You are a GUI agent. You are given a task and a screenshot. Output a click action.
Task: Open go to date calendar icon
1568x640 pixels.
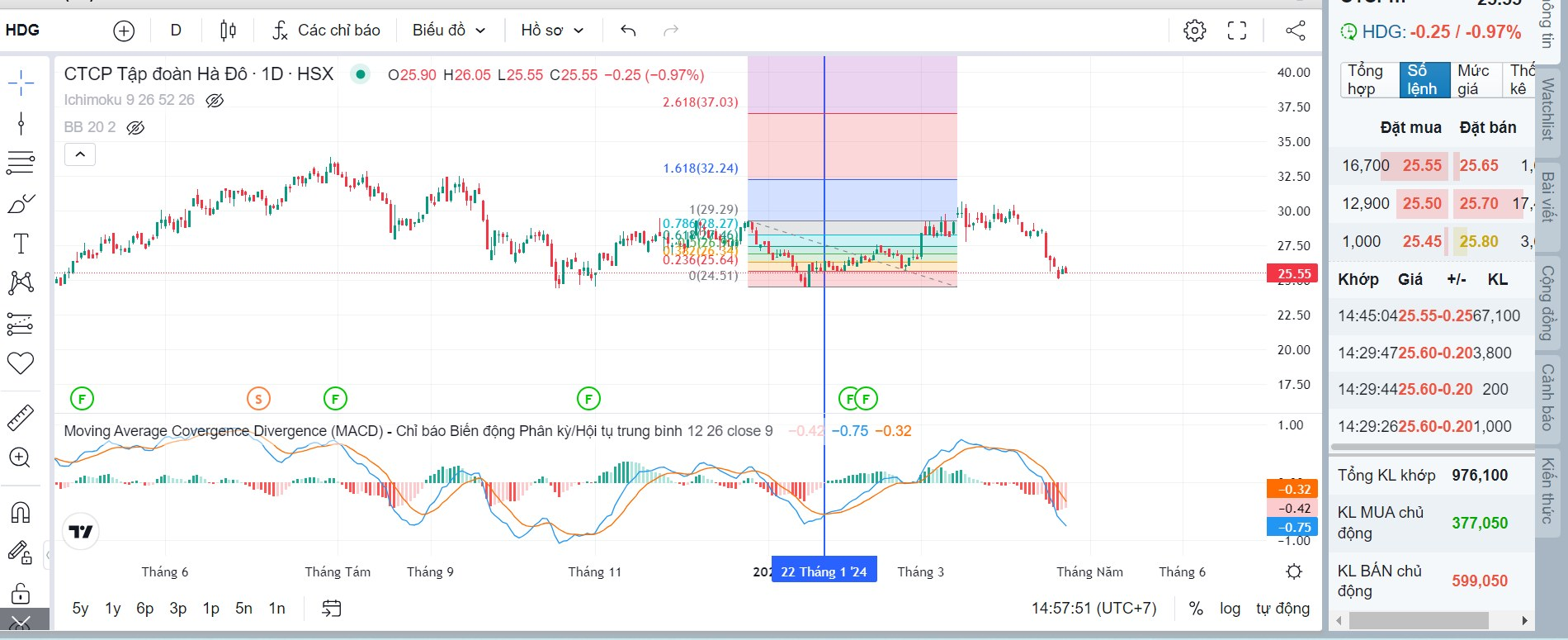point(331,609)
